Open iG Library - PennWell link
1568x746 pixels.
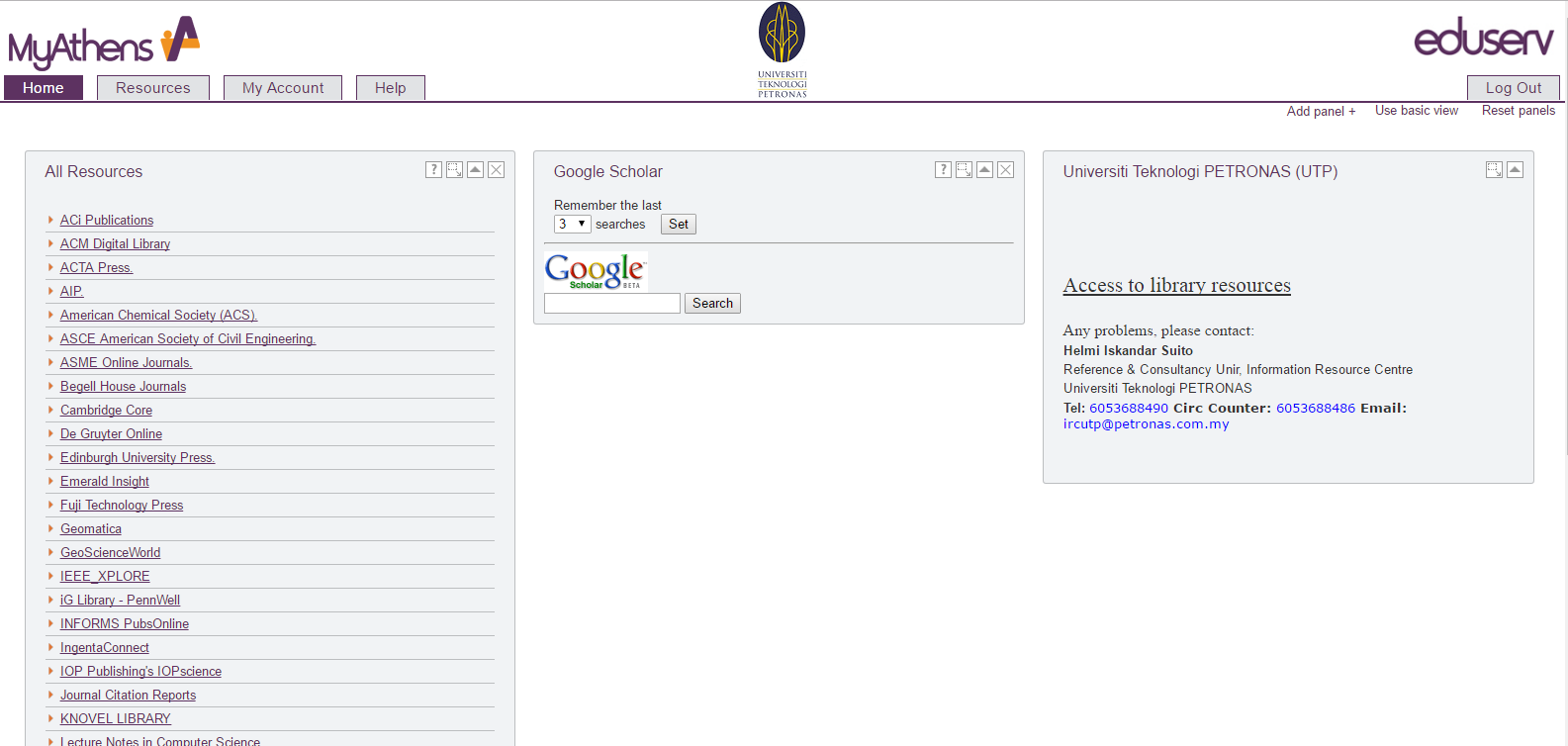120,600
